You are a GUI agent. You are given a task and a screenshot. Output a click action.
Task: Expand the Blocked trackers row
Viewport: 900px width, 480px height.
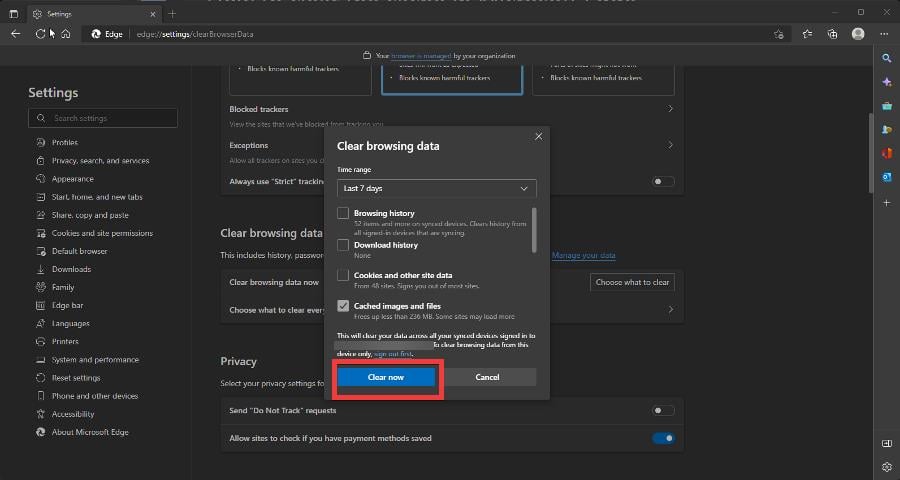(670, 109)
